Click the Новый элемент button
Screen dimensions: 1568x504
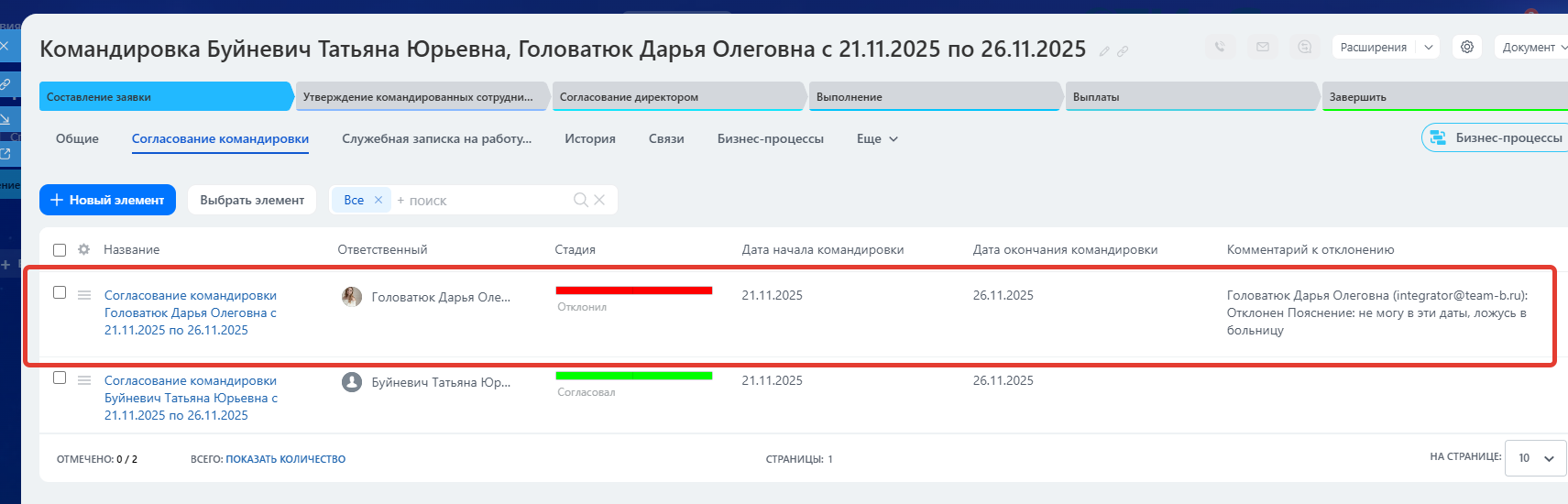(x=107, y=200)
